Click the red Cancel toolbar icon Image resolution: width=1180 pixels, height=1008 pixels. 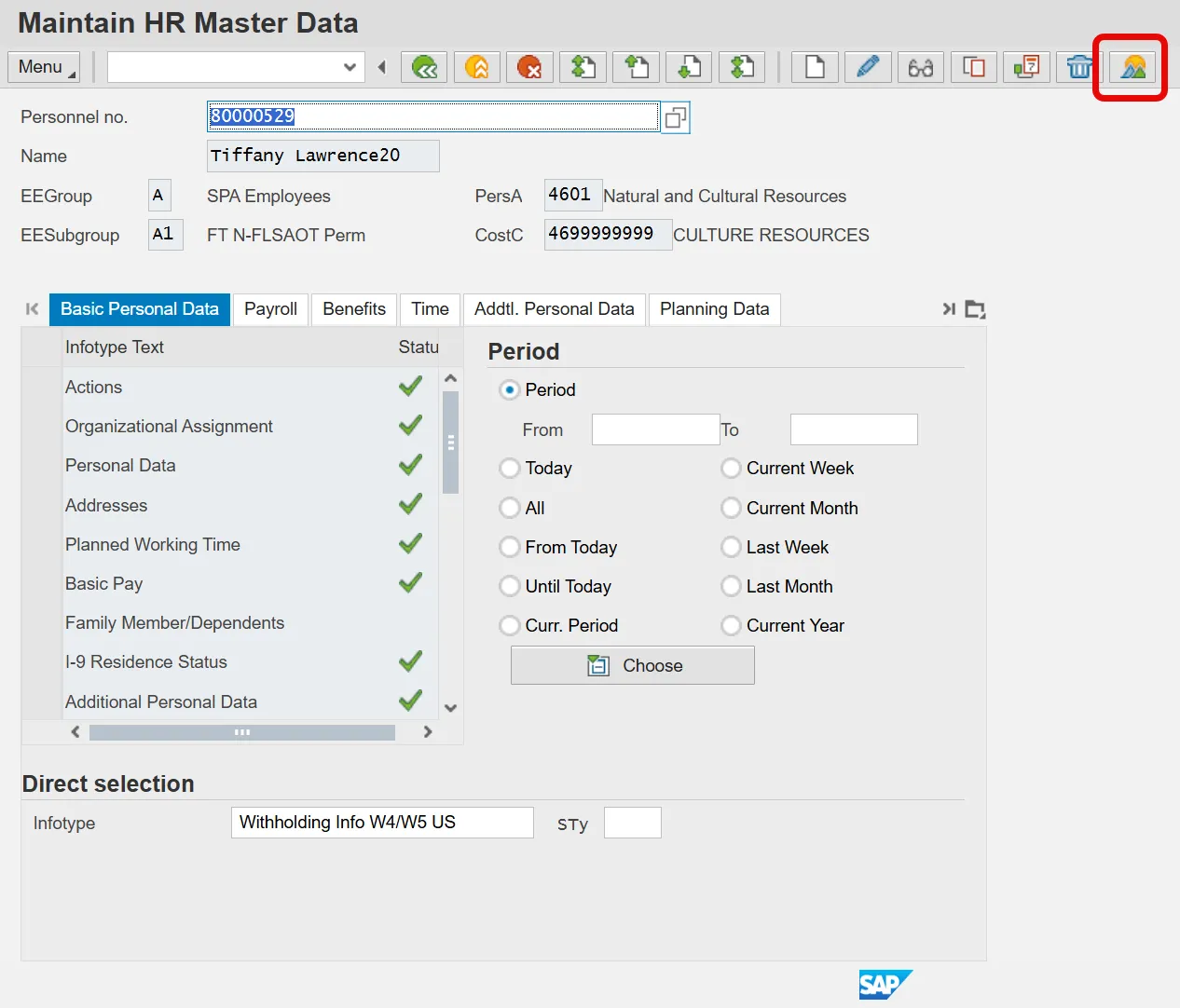[x=529, y=67]
